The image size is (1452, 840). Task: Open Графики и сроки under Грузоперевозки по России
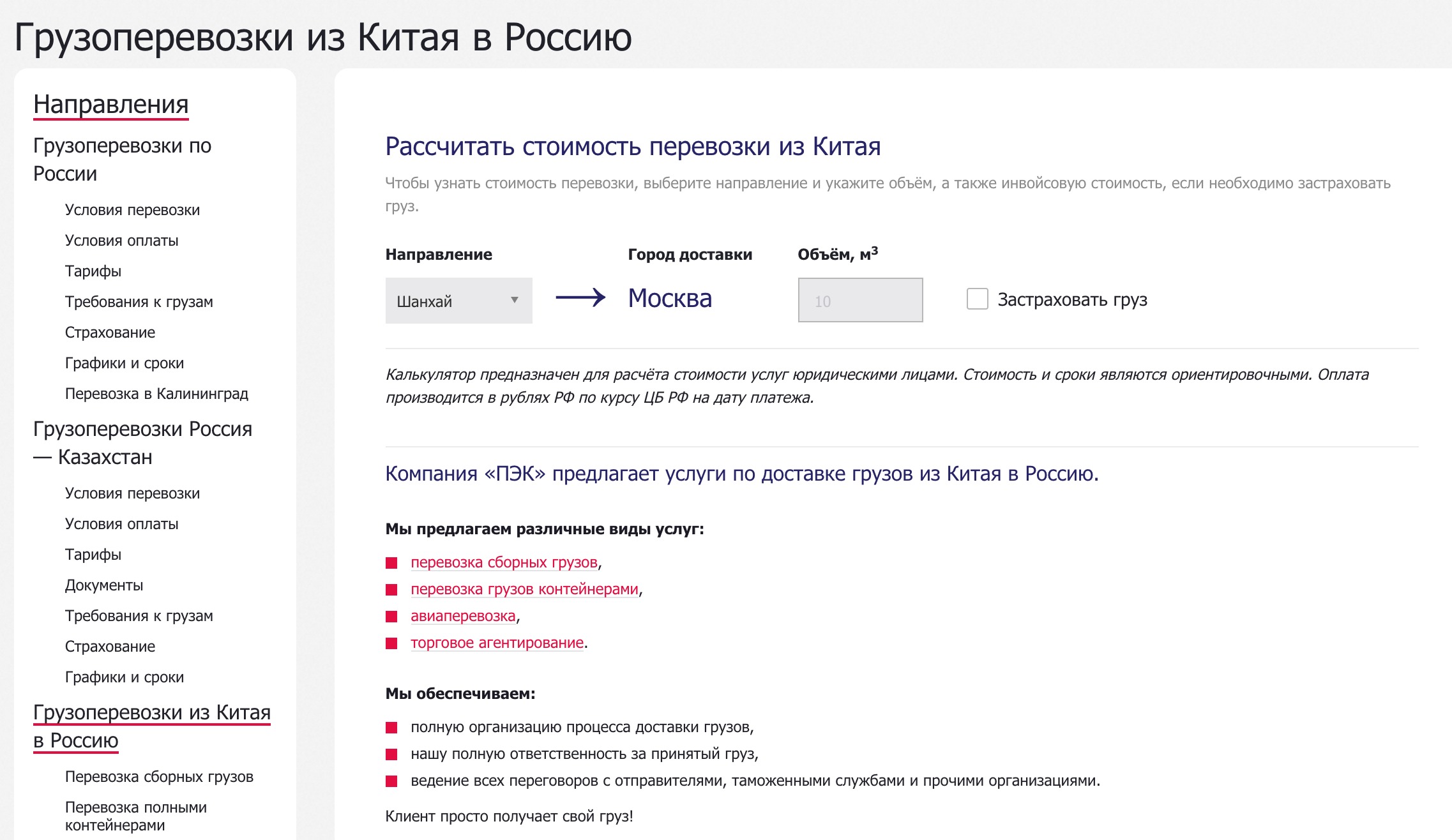125,363
